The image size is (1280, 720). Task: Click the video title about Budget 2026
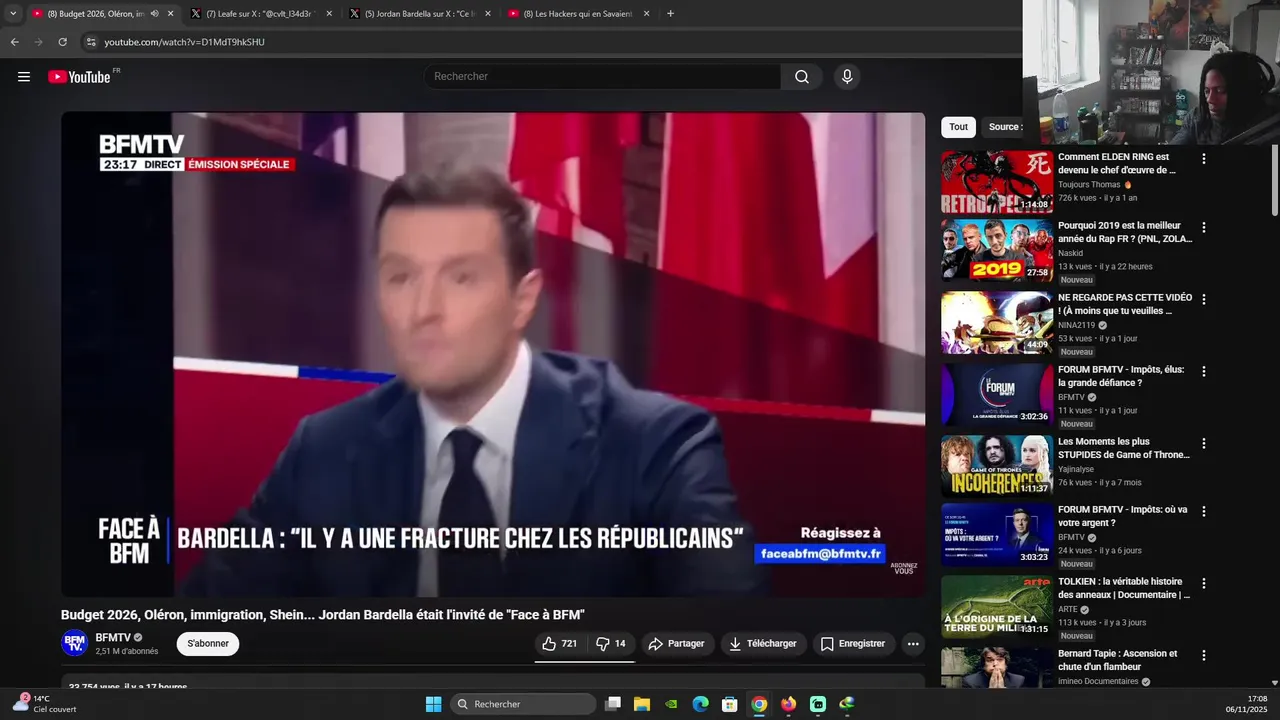pos(323,615)
